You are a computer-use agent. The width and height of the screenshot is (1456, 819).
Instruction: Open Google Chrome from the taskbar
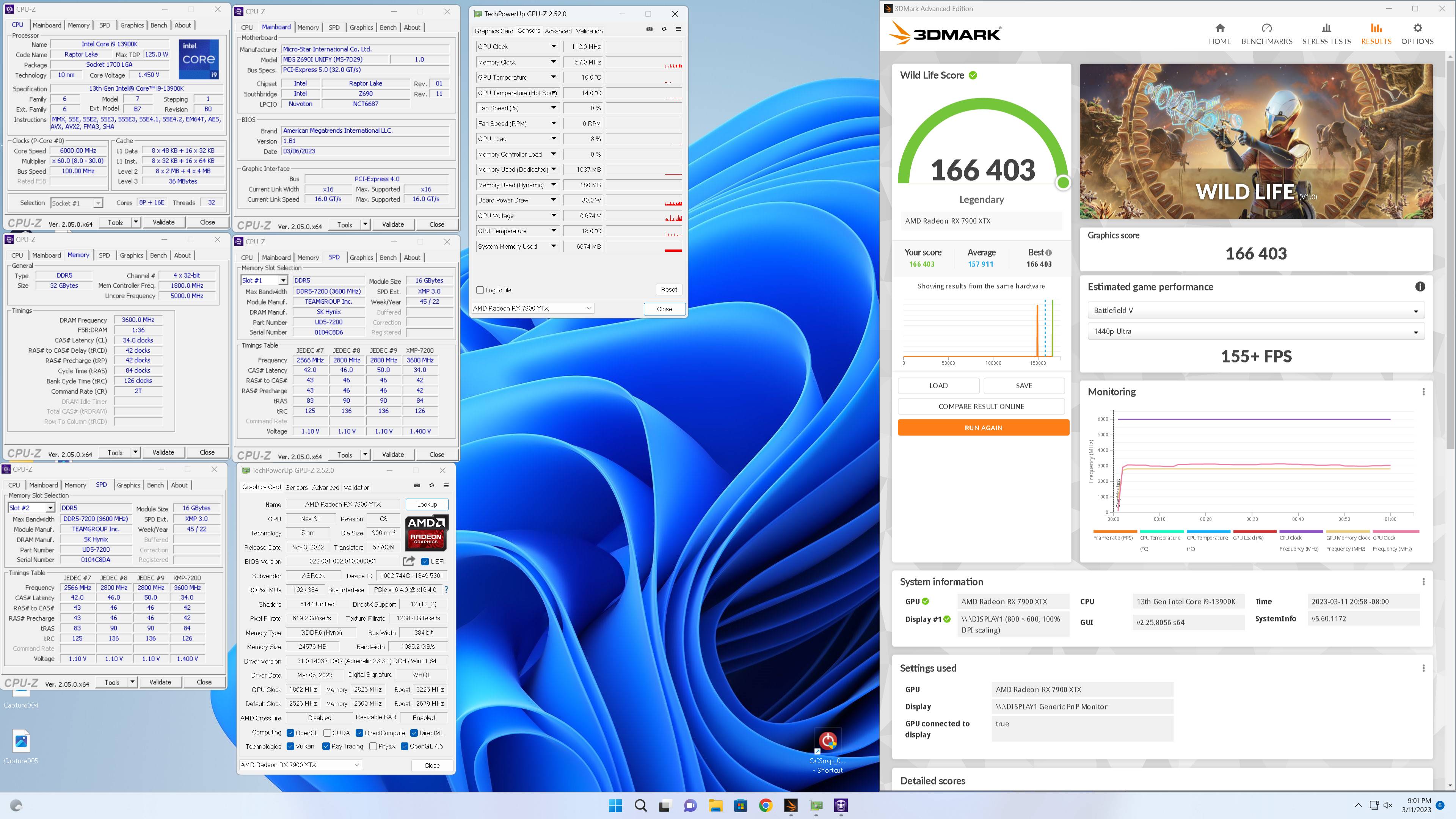(765, 805)
